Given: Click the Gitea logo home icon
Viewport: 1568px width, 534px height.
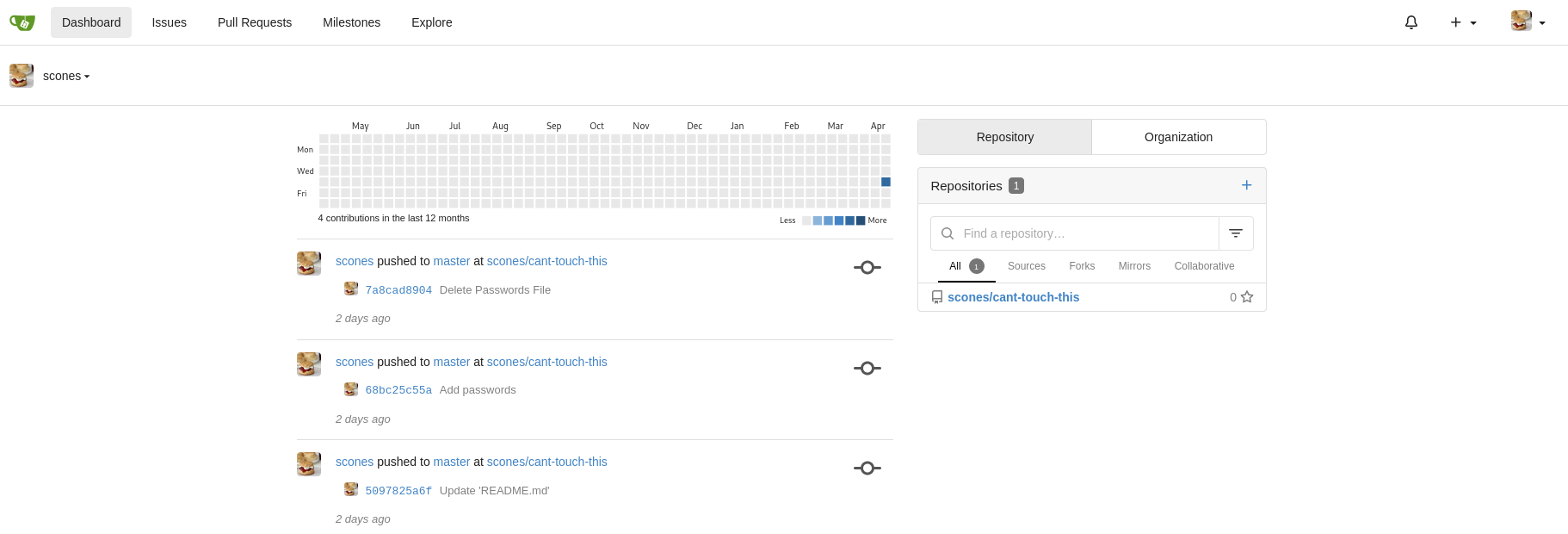Looking at the screenshot, I should [22, 22].
